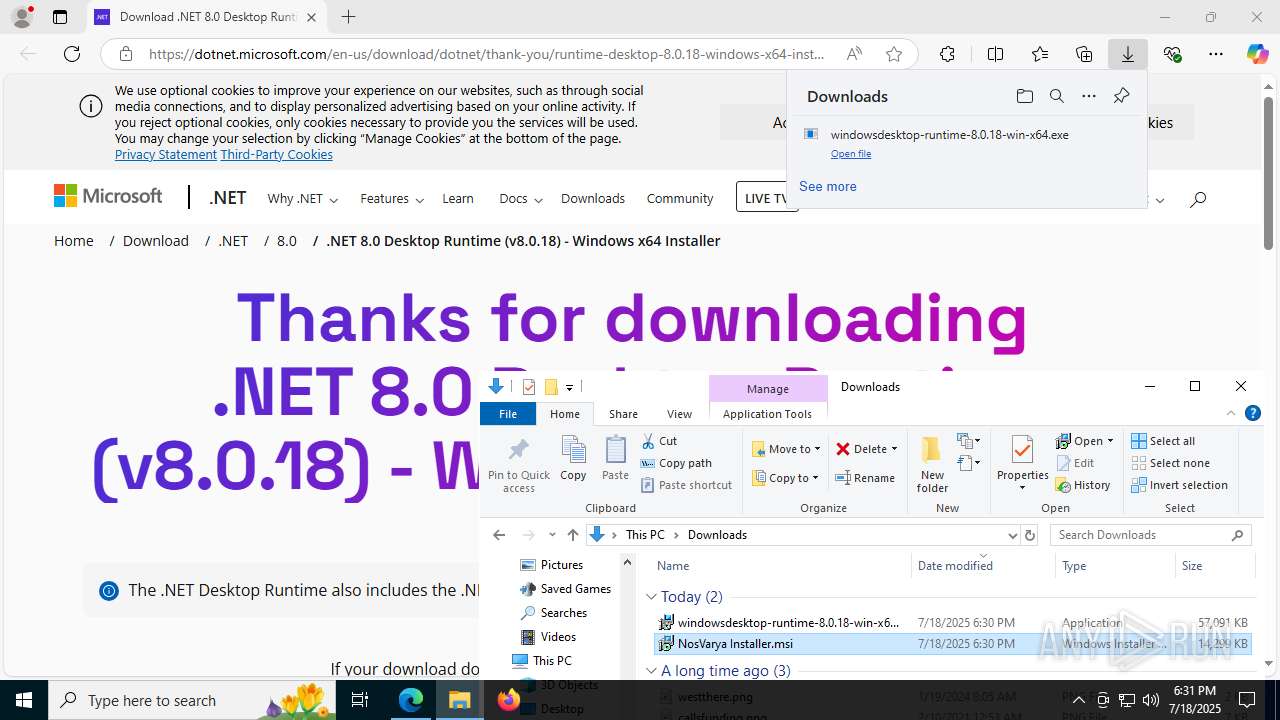1280x720 pixels.
Task: Open Windows Start menu
Action: pyautogui.click(x=24, y=700)
